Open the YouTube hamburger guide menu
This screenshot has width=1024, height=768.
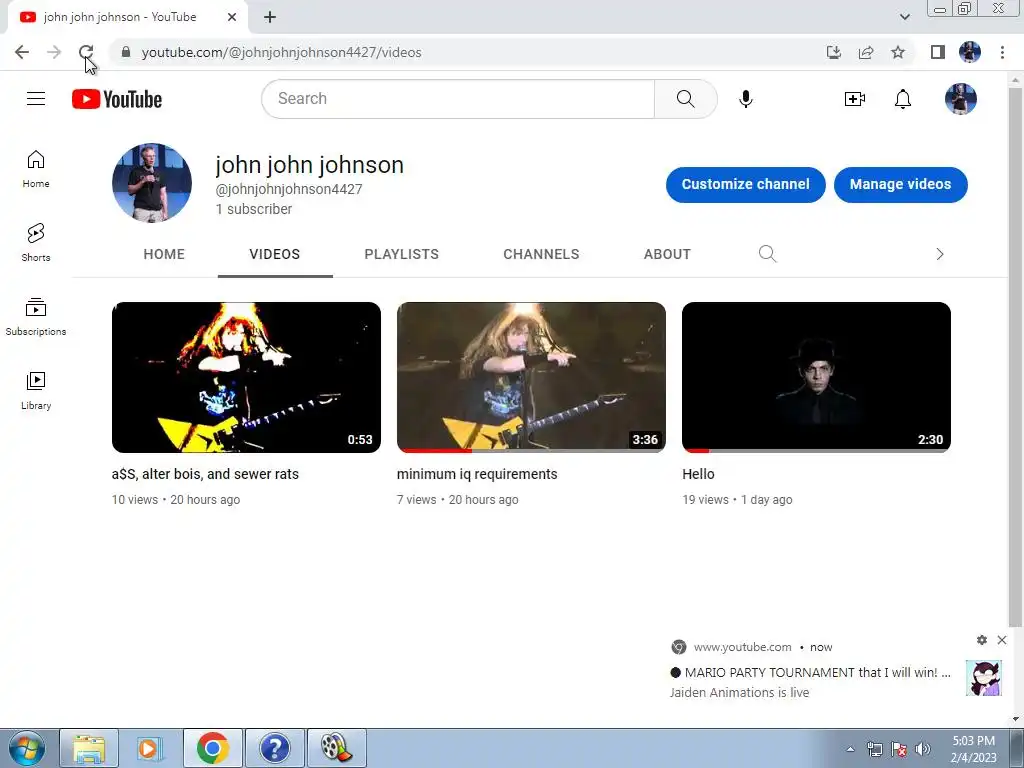tap(36, 99)
